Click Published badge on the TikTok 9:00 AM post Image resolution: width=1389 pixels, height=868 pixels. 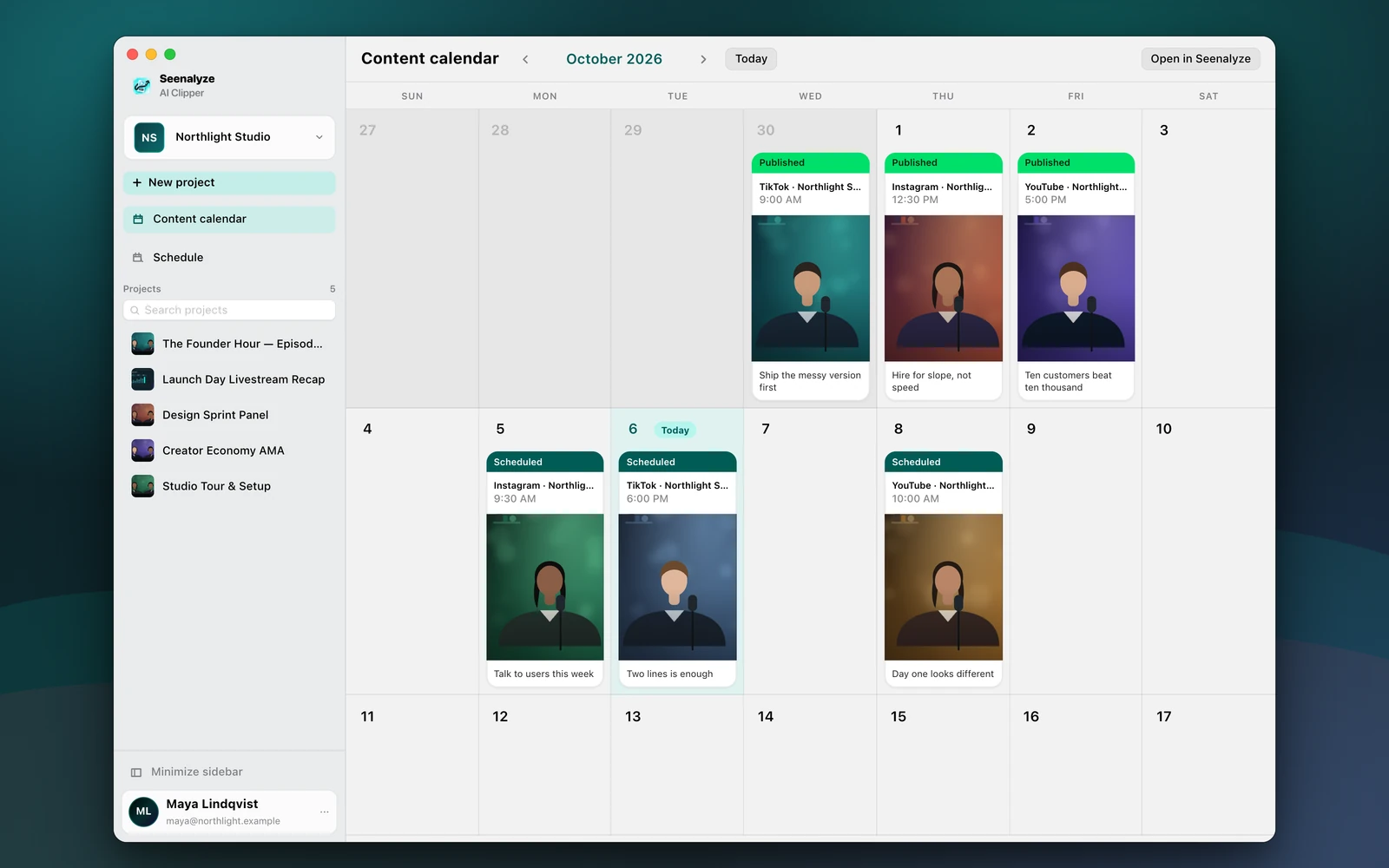click(811, 163)
